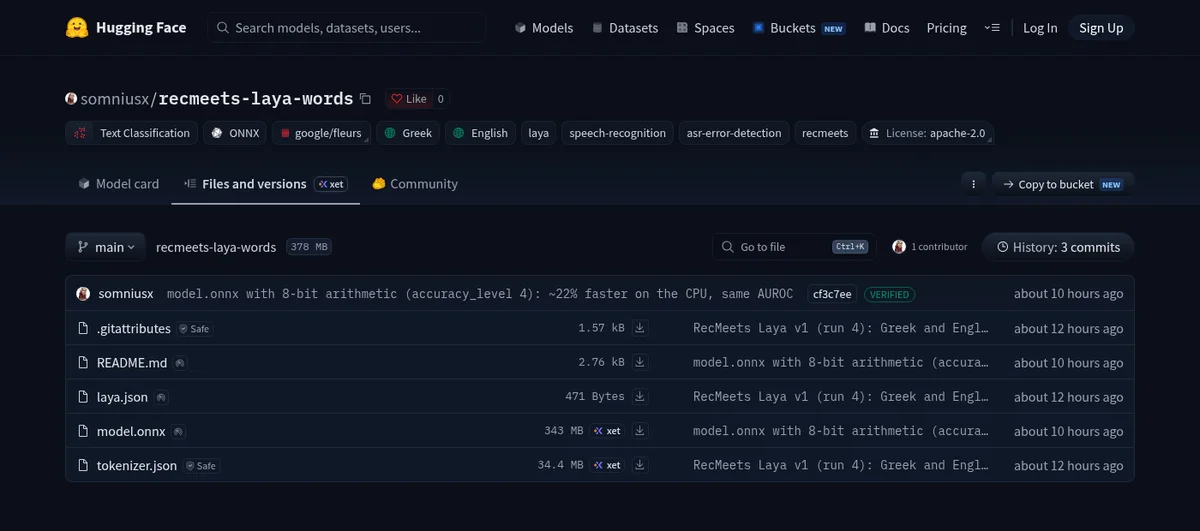Click the xet badge on the model.onnx row
Viewport: 1200px width, 531px height.
(x=607, y=431)
